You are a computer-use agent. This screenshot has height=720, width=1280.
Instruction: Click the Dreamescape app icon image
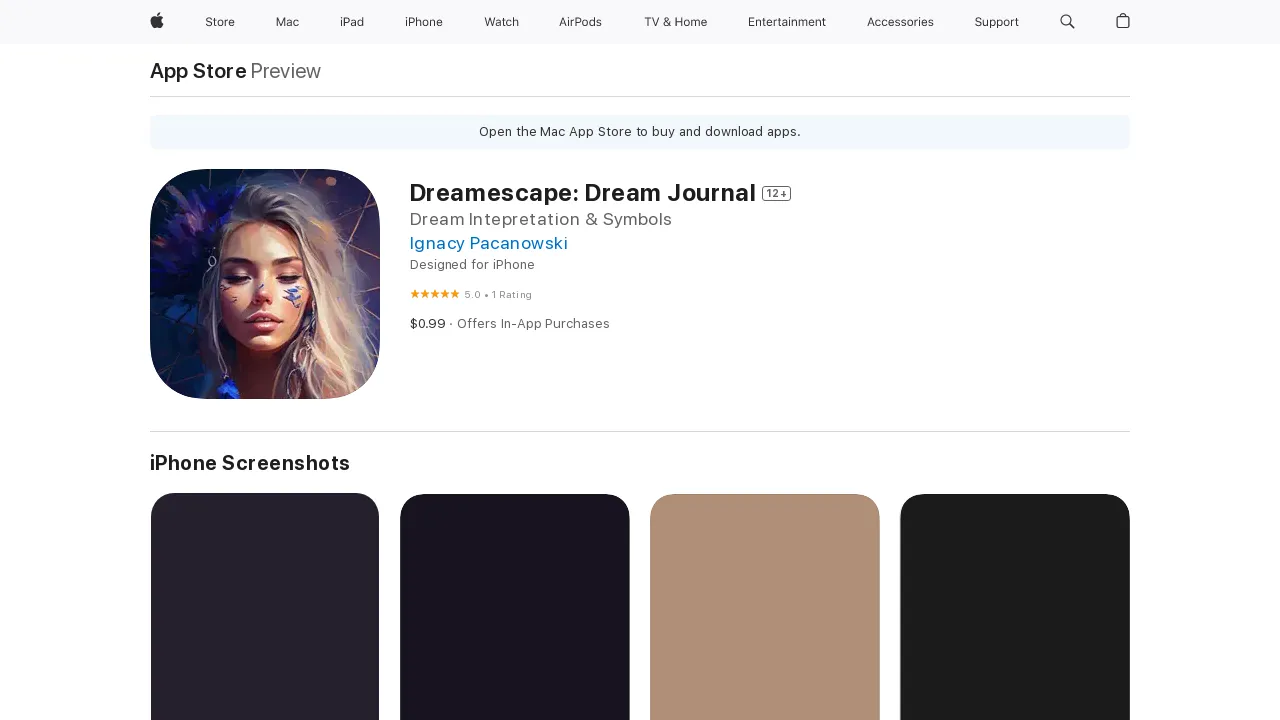265,284
